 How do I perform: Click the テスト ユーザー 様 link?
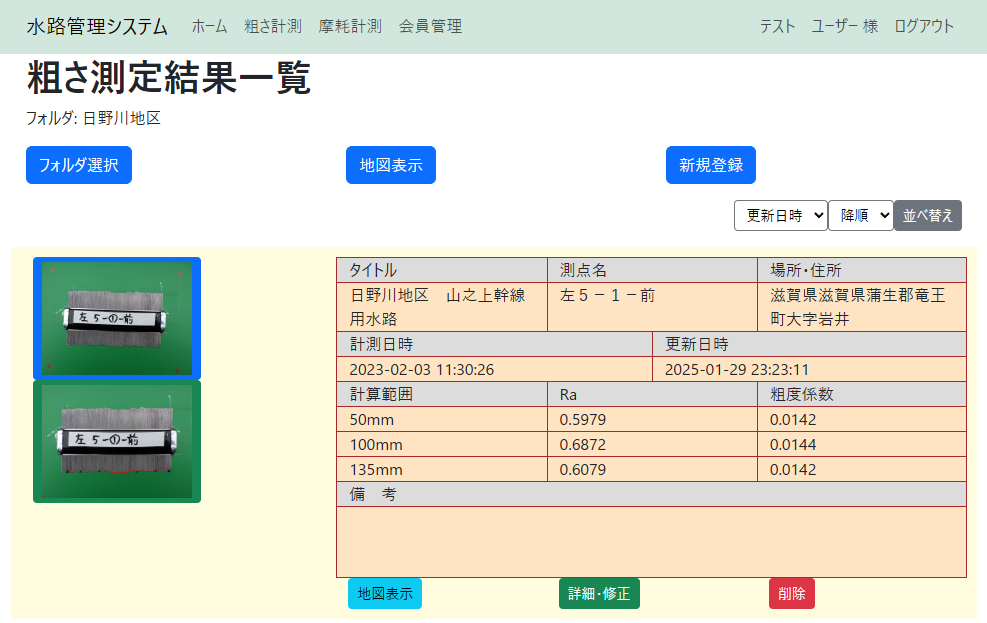click(x=818, y=26)
